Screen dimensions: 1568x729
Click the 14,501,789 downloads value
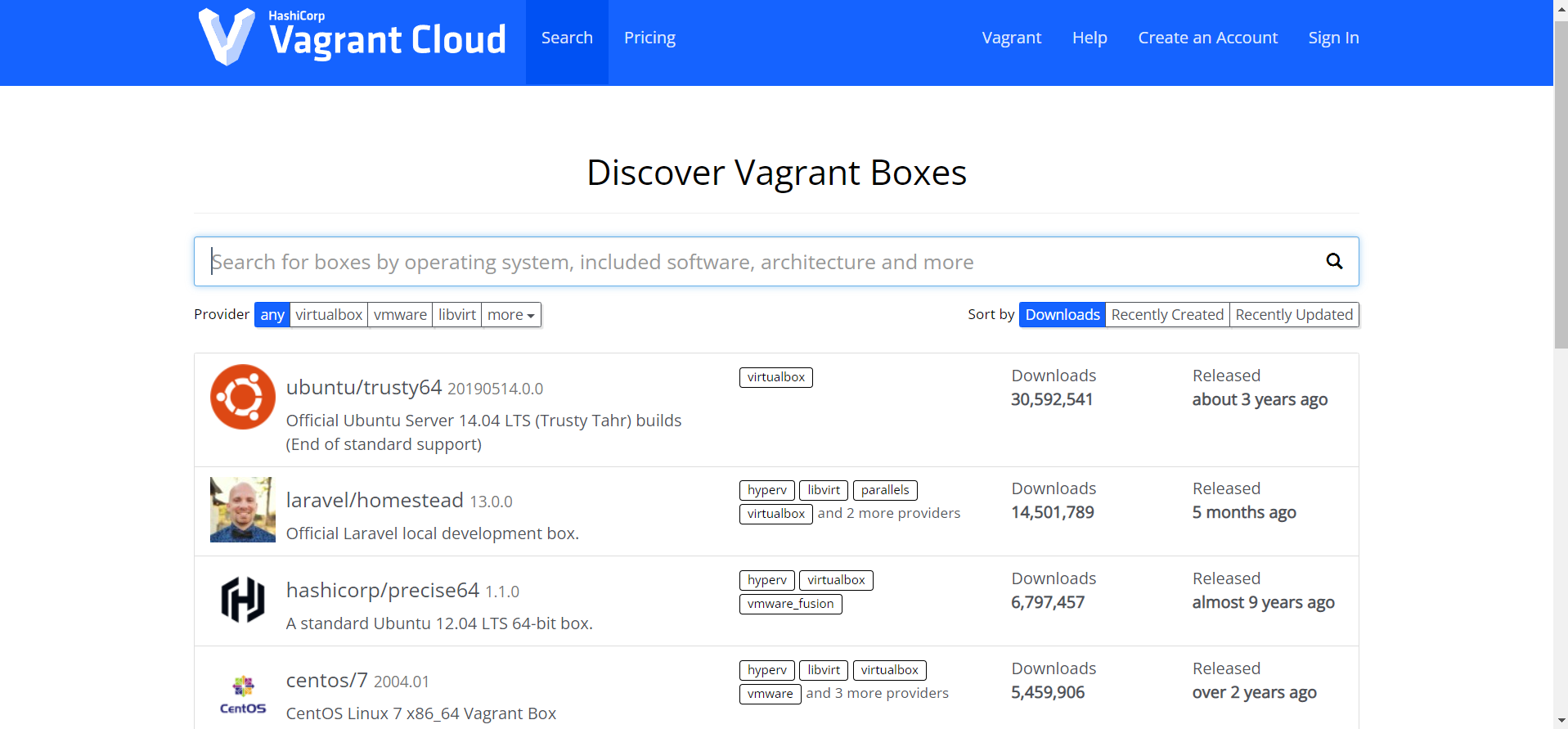[1053, 512]
